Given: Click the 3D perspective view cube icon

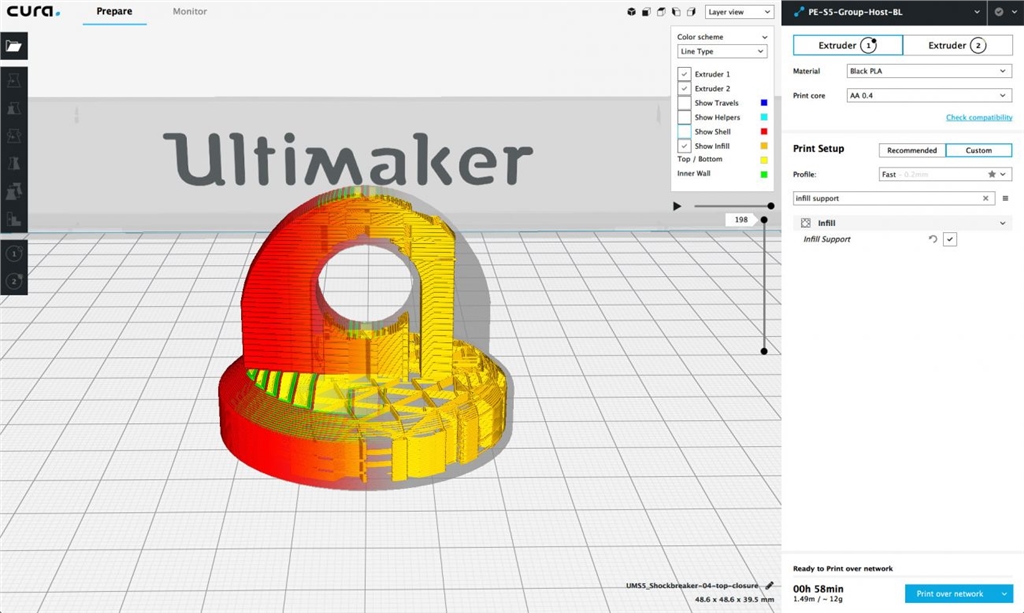Looking at the screenshot, I should point(632,12).
